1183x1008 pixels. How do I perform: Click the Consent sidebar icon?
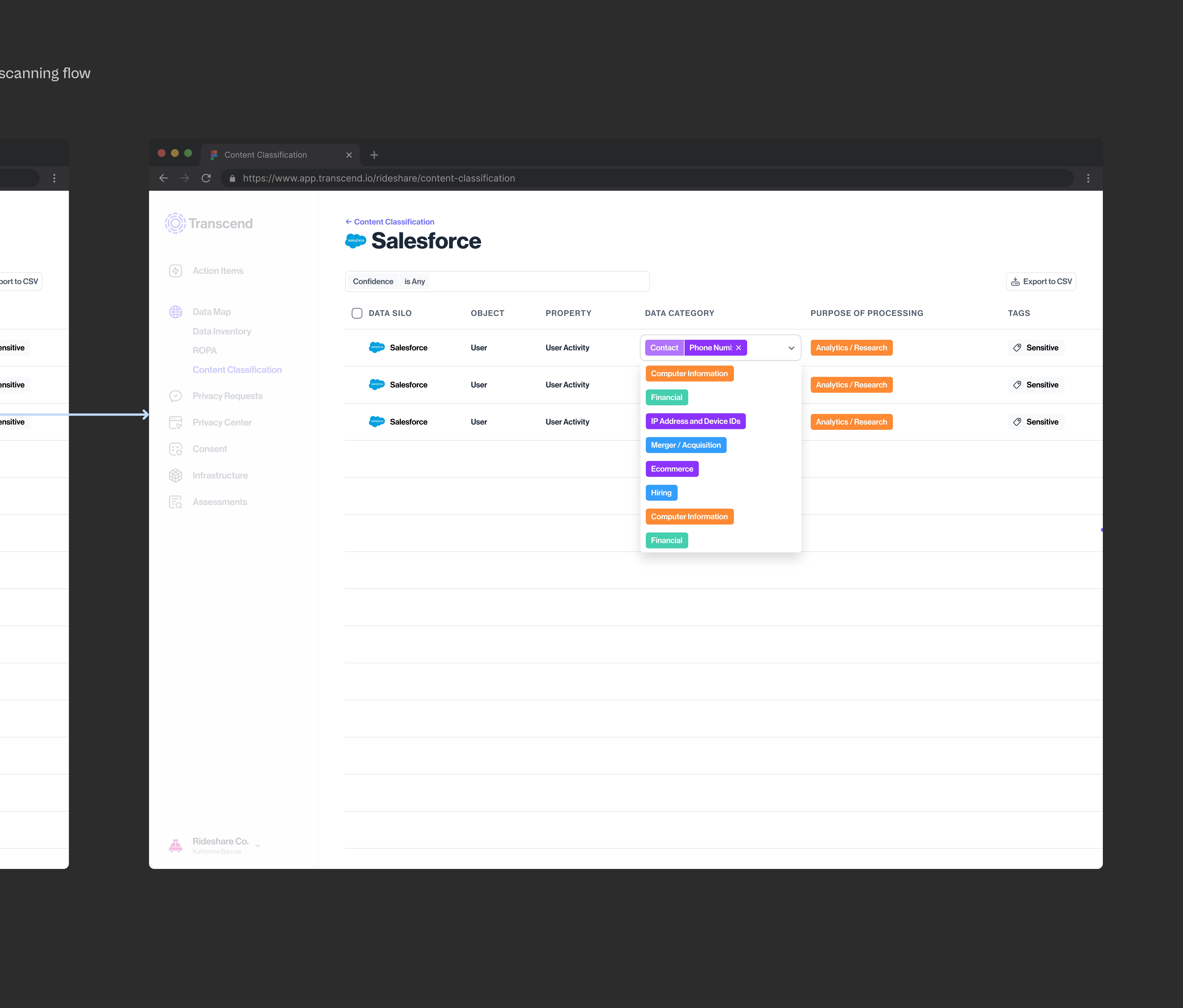(175, 449)
